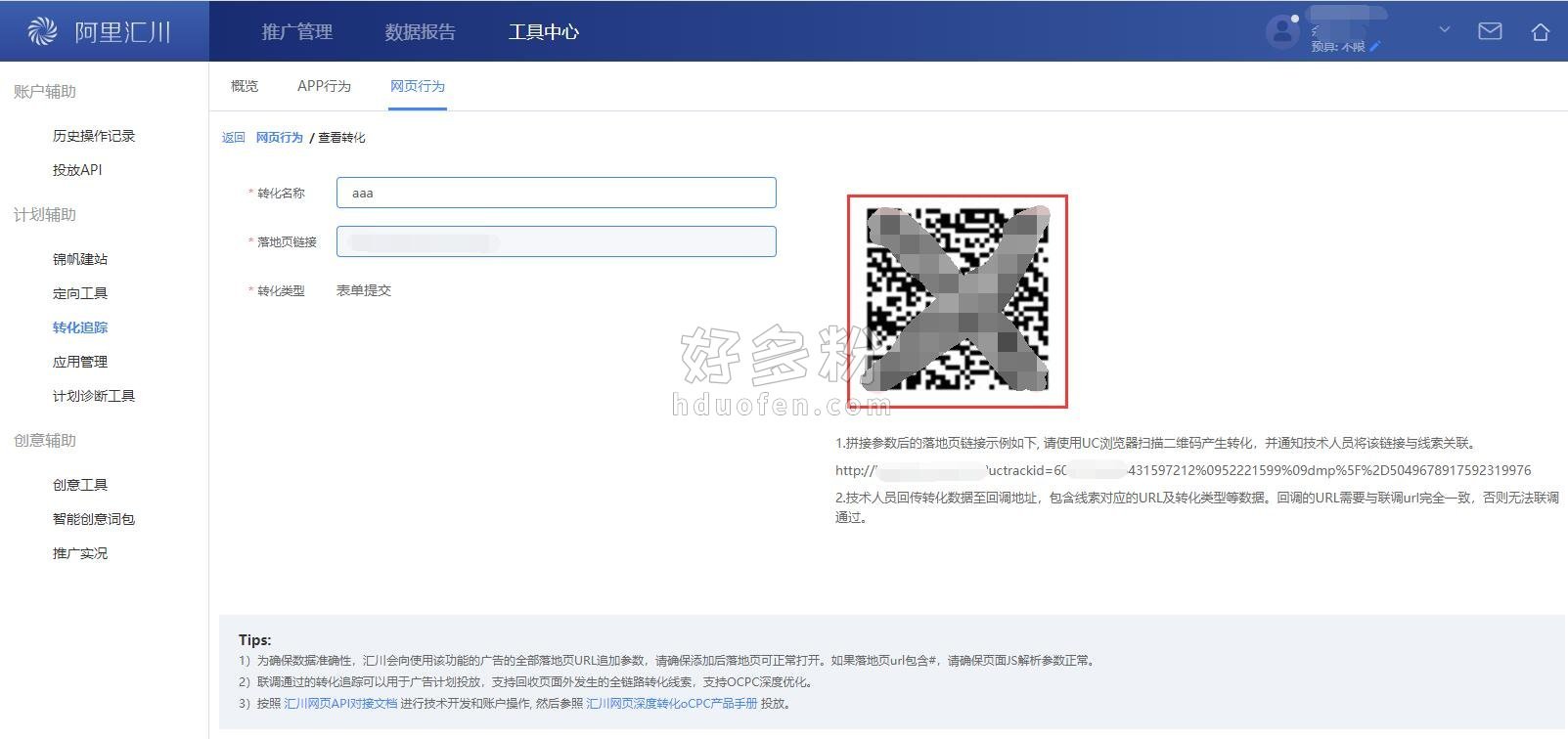Click the 落地页链接 input field
The height and width of the screenshot is (739, 1568).
pyautogui.click(x=557, y=241)
